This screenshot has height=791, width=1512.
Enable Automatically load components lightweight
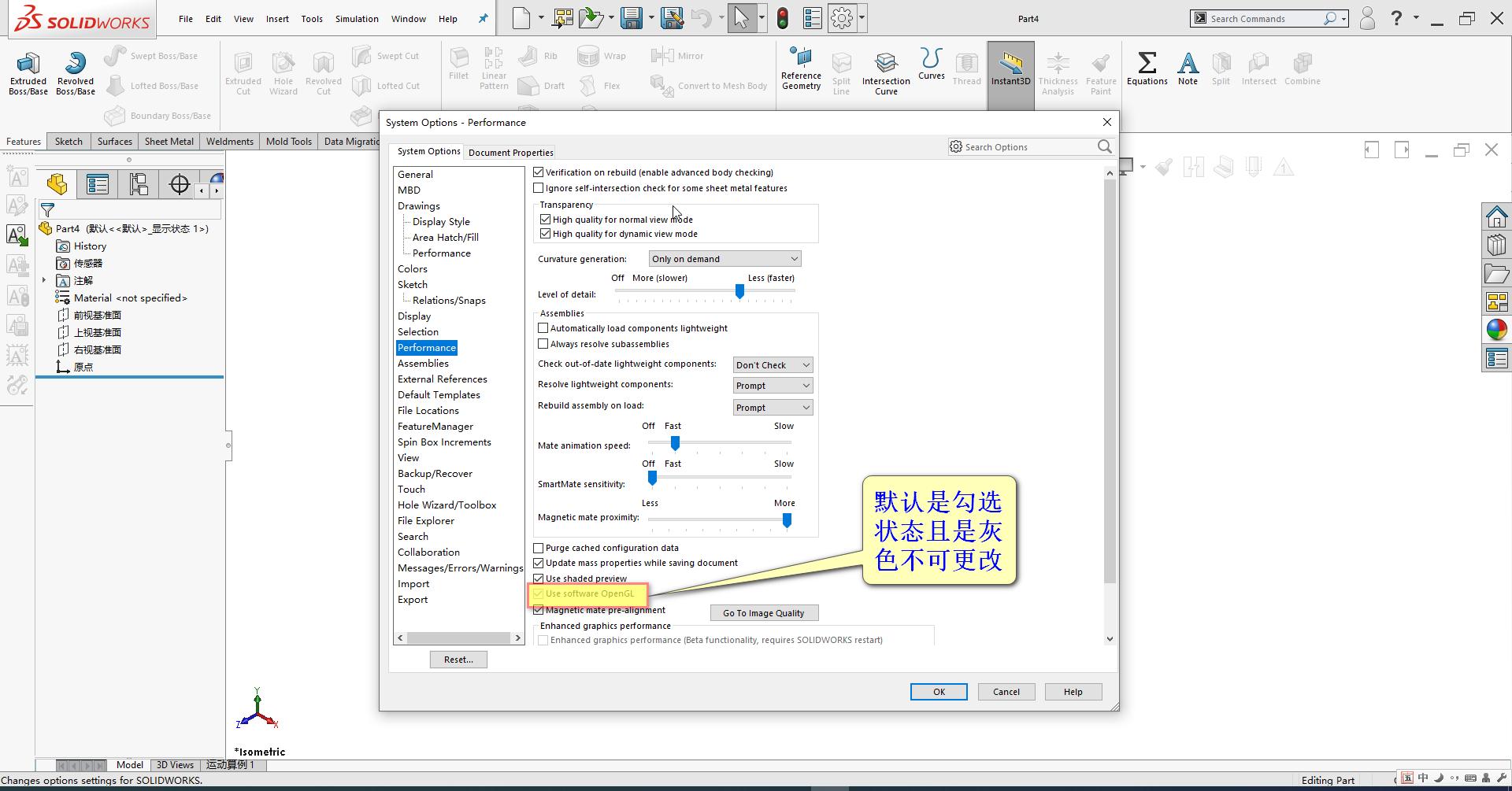(543, 327)
